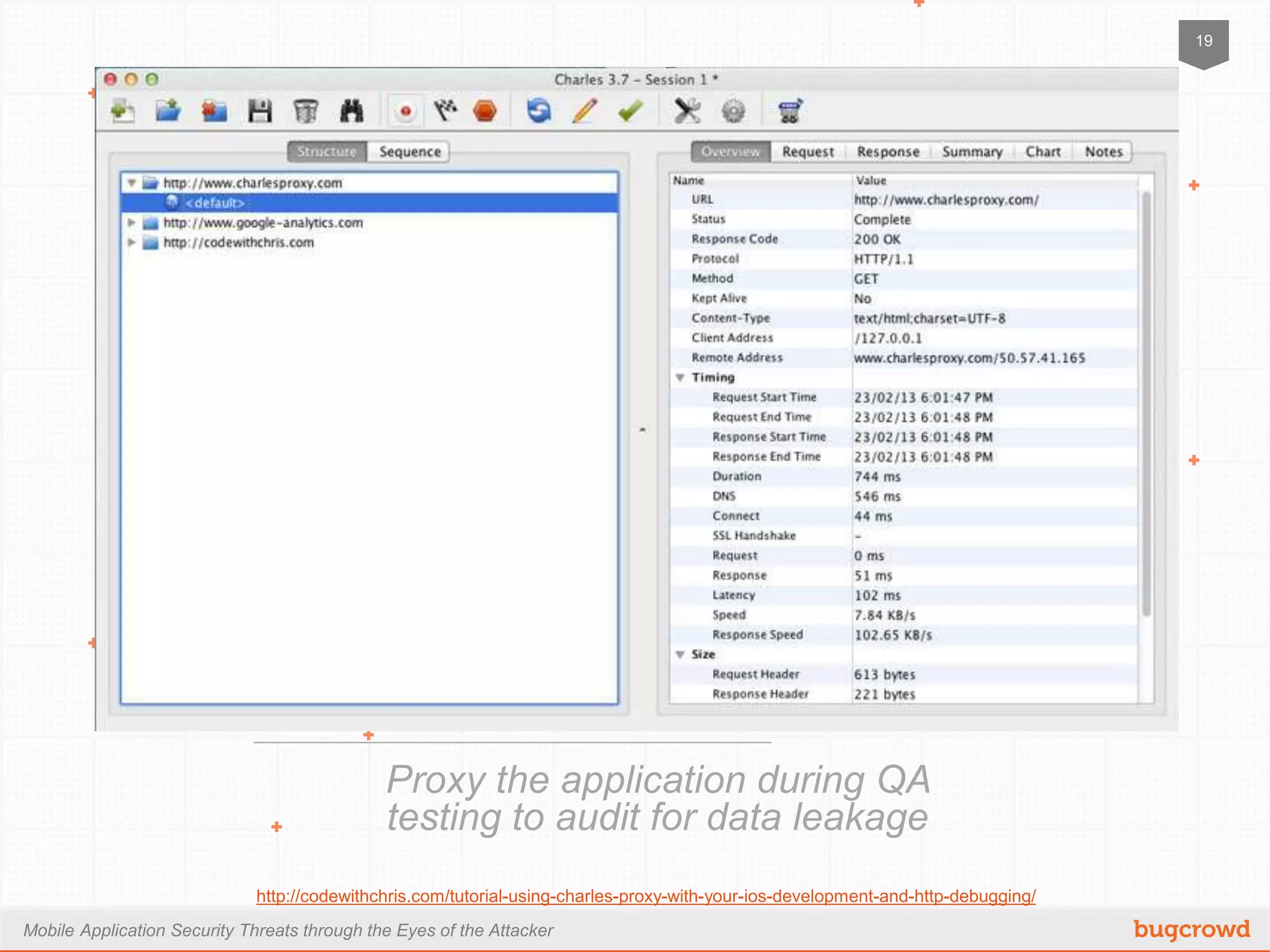Toggle the Throttling checkered flag icon
Viewport: 1270px width, 952px height.
click(445, 112)
